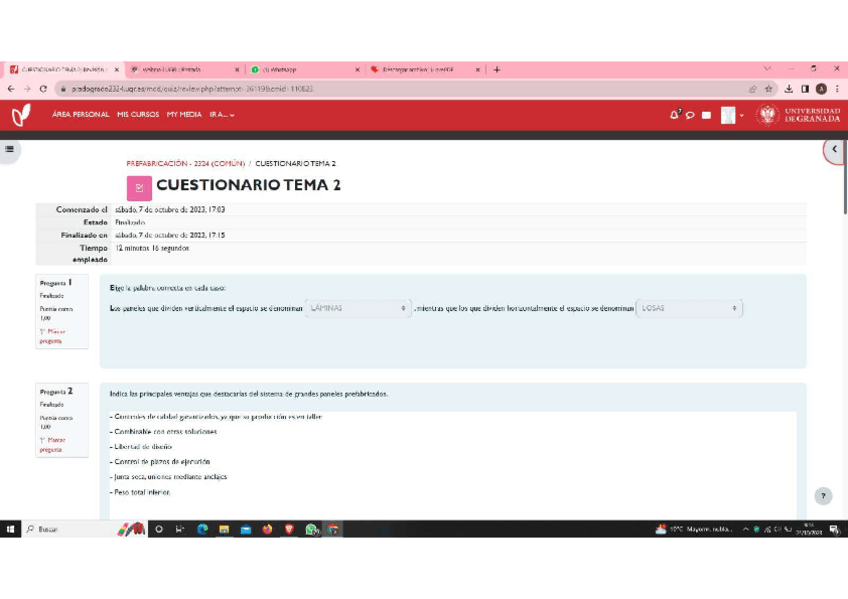Screen dimensions: 848x599
Task: Click the browser forward arrow
Action: (x=27, y=89)
